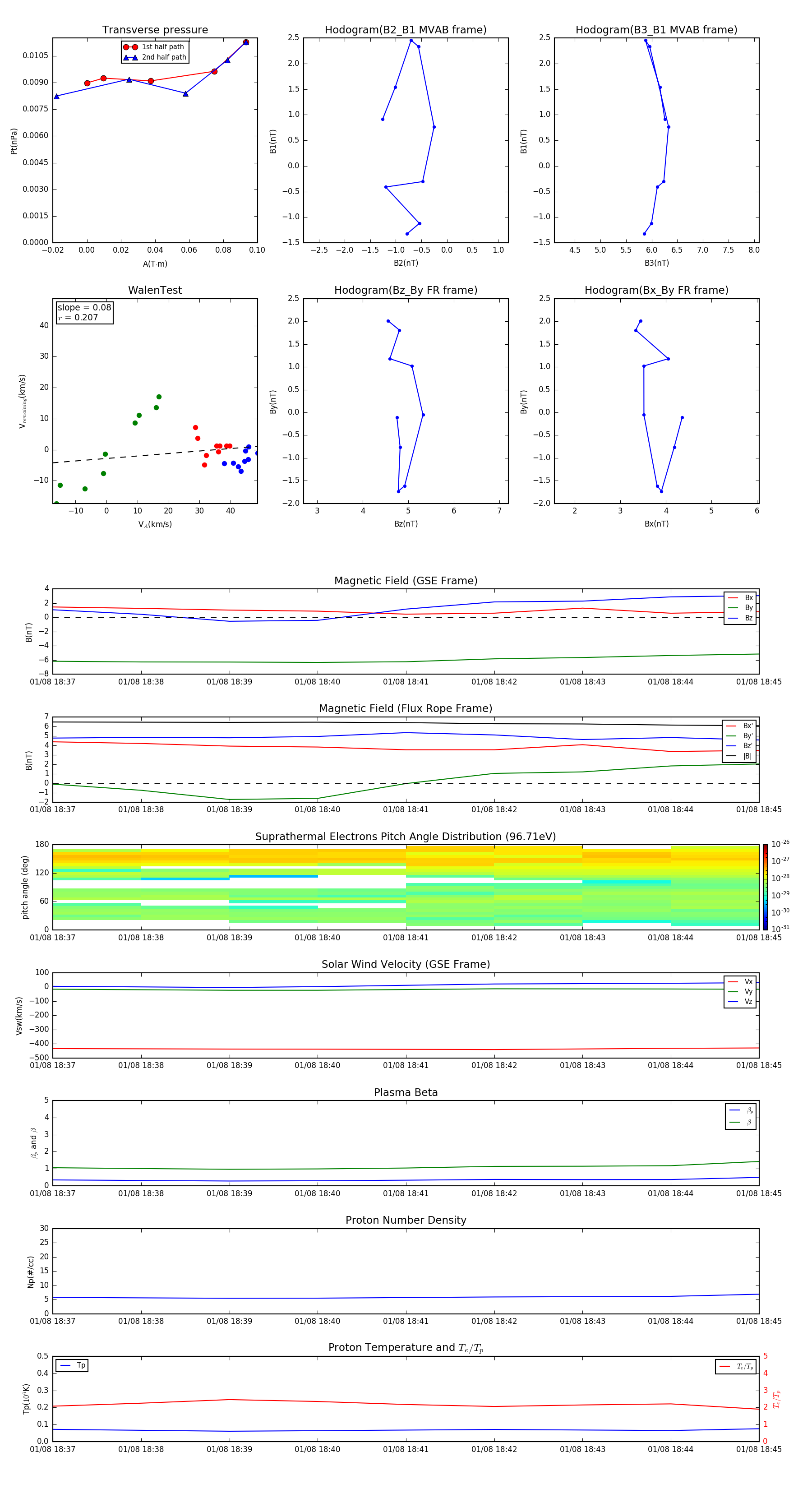Click the Pt(nPa) y-axis label

pos(14,141)
